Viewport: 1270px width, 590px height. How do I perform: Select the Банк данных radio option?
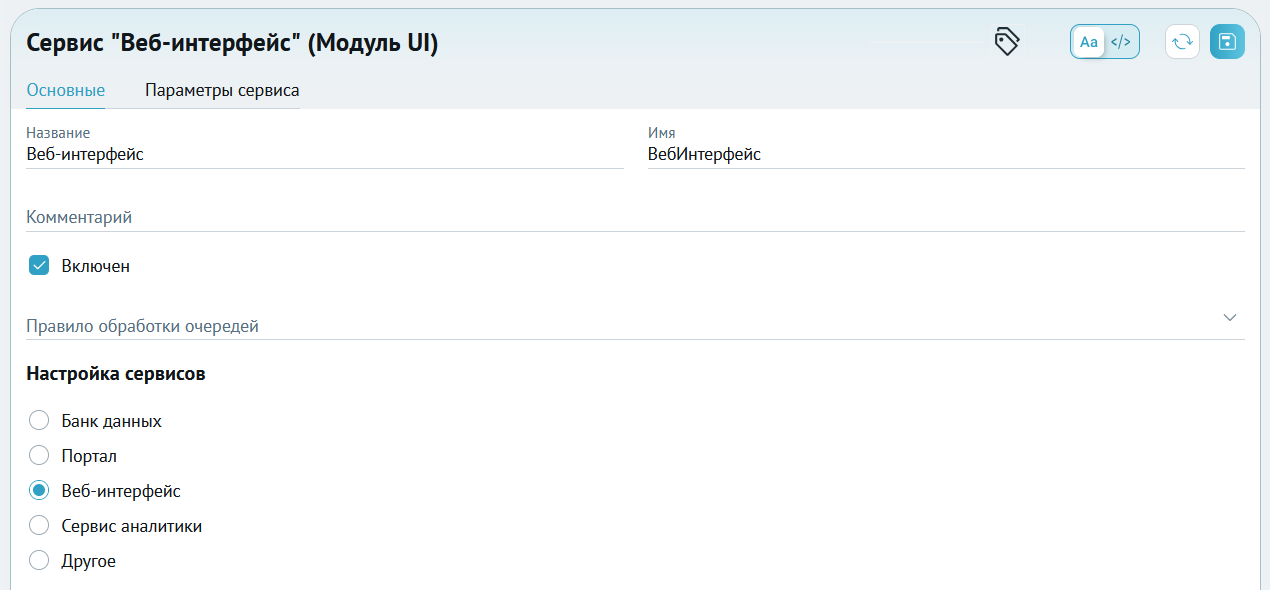click(x=39, y=421)
